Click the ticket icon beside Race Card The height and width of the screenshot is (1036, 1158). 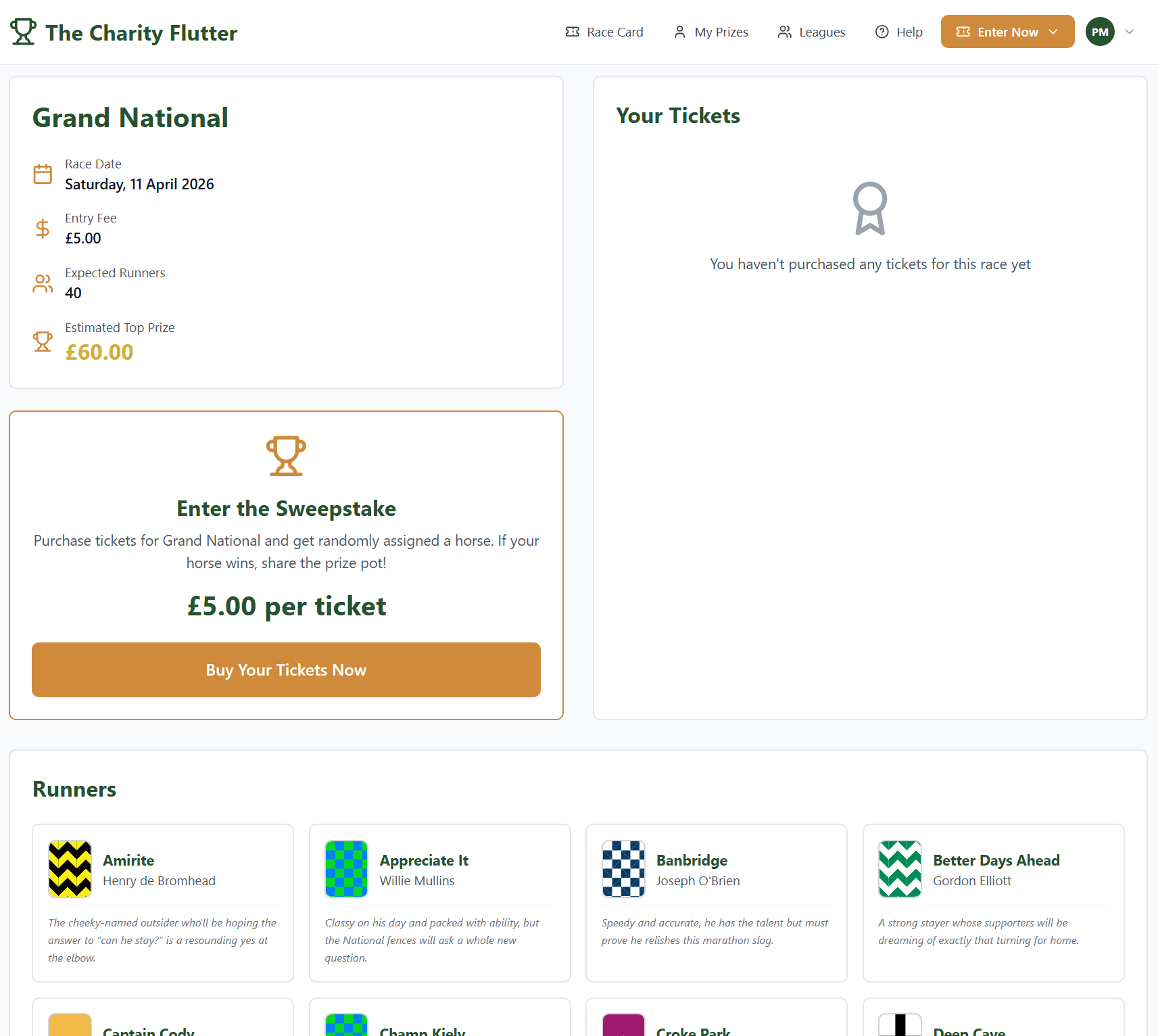[x=572, y=31]
